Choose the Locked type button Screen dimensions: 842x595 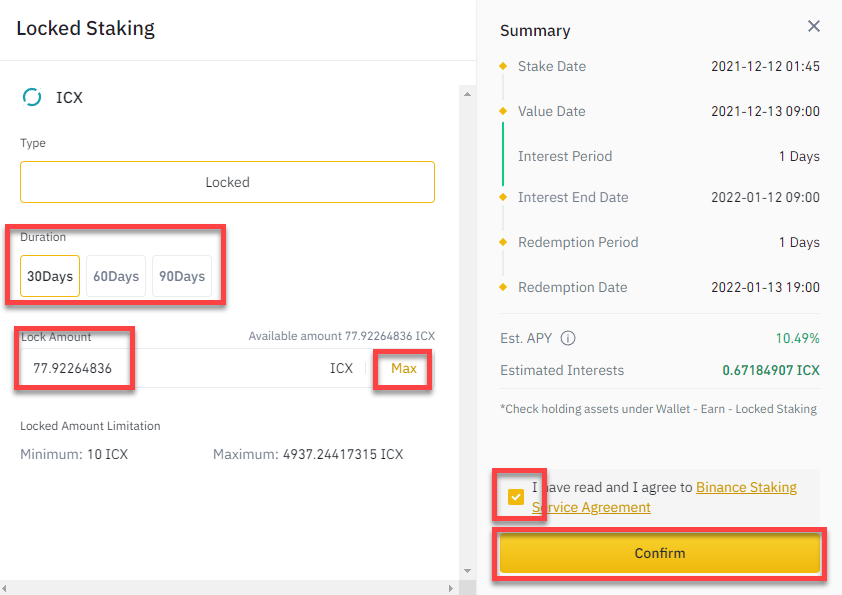click(227, 182)
